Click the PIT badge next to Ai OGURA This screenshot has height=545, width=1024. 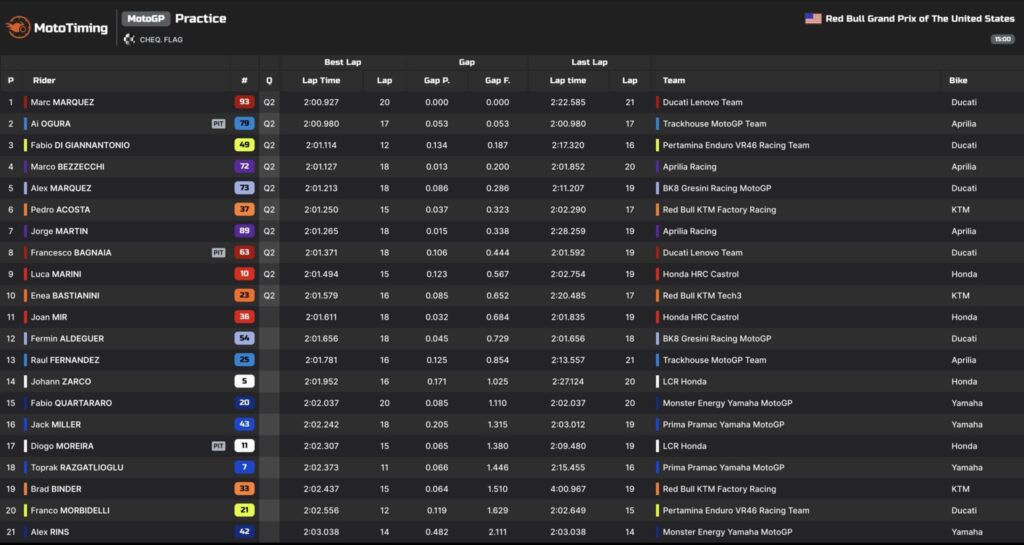(218, 124)
